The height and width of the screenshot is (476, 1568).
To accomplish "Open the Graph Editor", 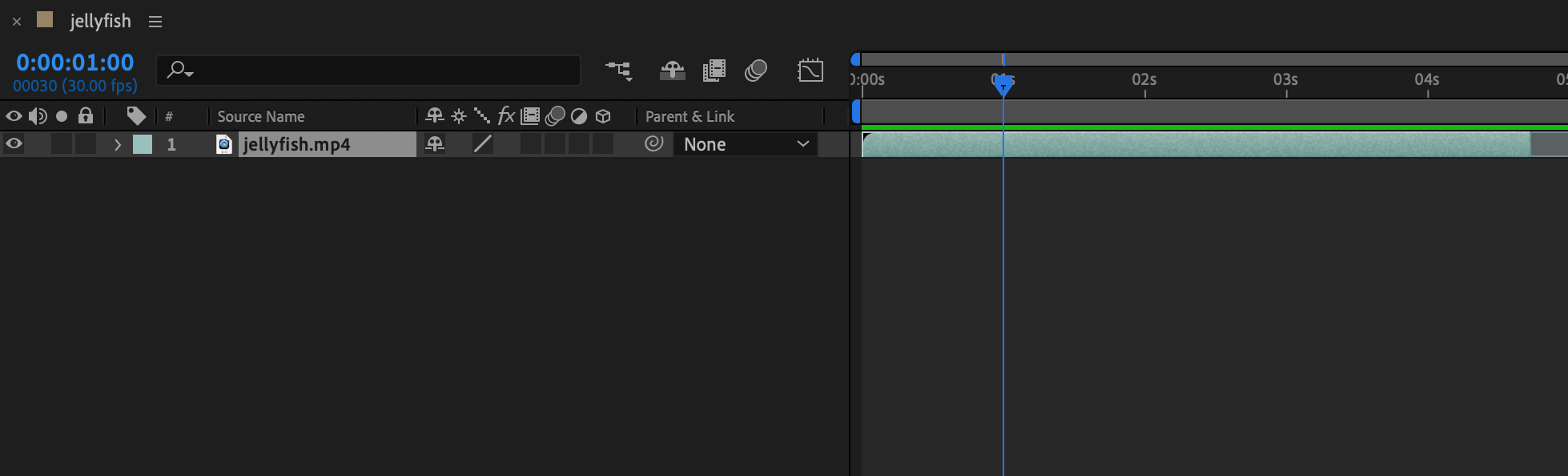I will (x=810, y=71).
